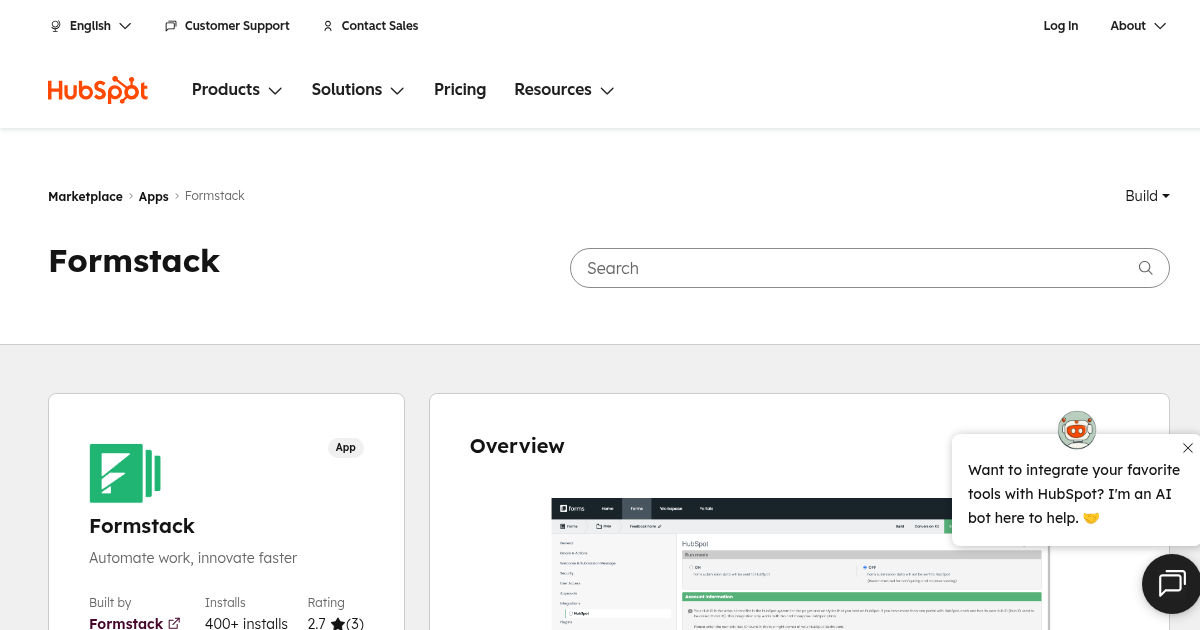The width and height of the screenshot is (1200, 630).
Task: Click 'Automate work, innovate faster' tagline
Action: [x=193, y=558]
